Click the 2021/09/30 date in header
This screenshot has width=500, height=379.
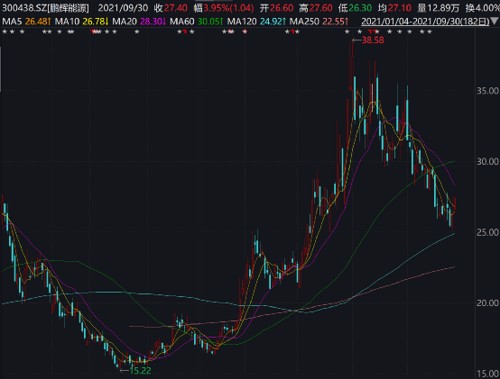123,8
